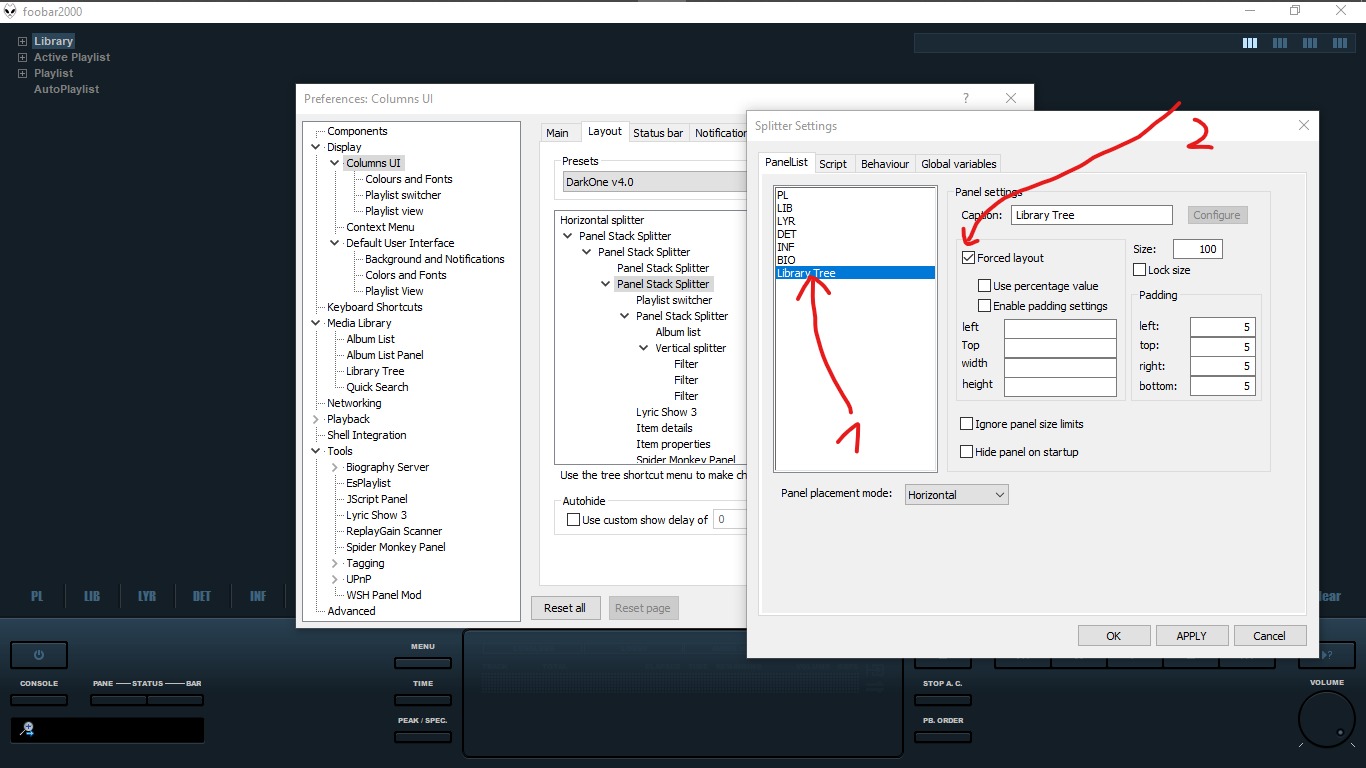This screenshot has width=1366, height=768.
Task: Expand the Tagging node
Action: (335, 563)
